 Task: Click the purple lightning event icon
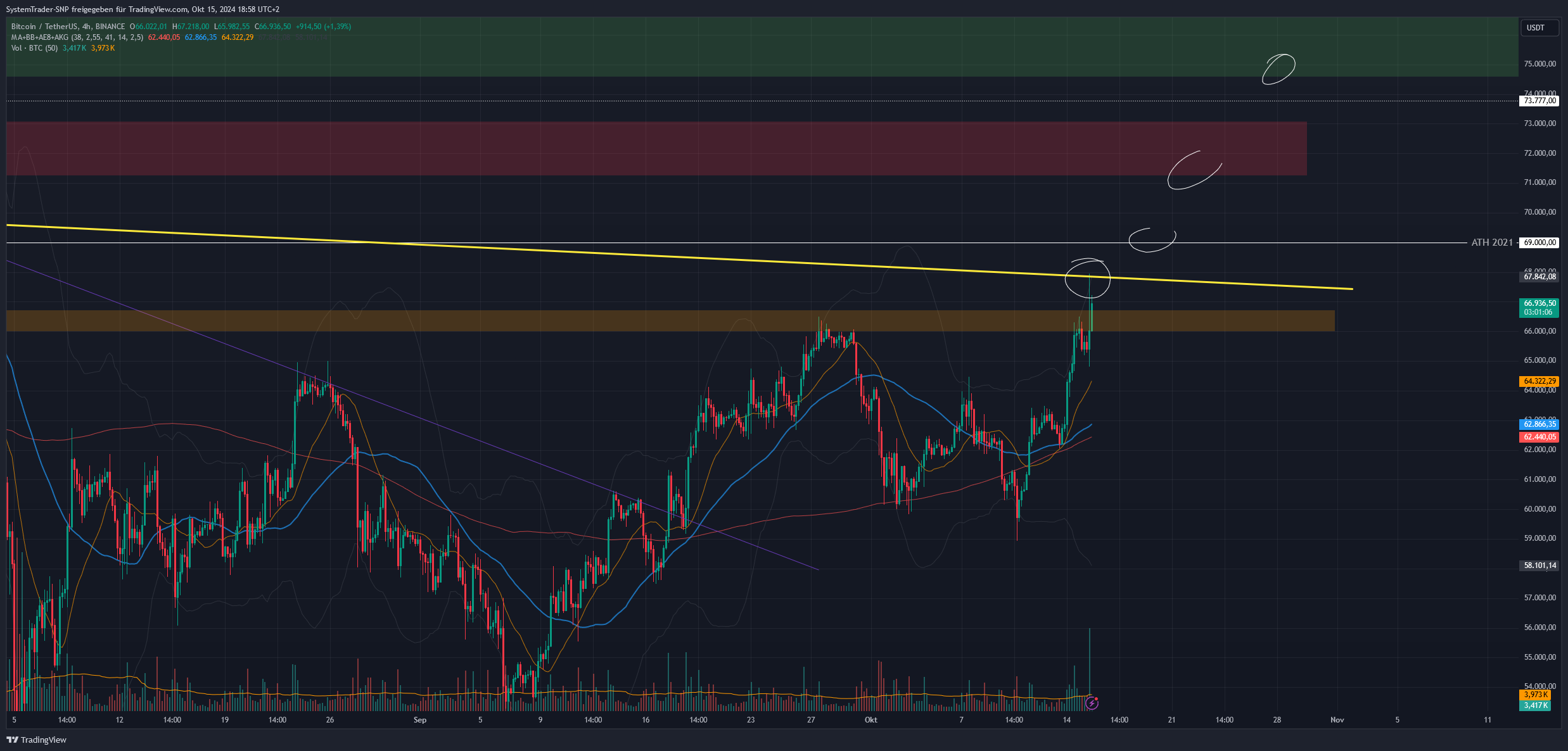[x=1091, y=703]
